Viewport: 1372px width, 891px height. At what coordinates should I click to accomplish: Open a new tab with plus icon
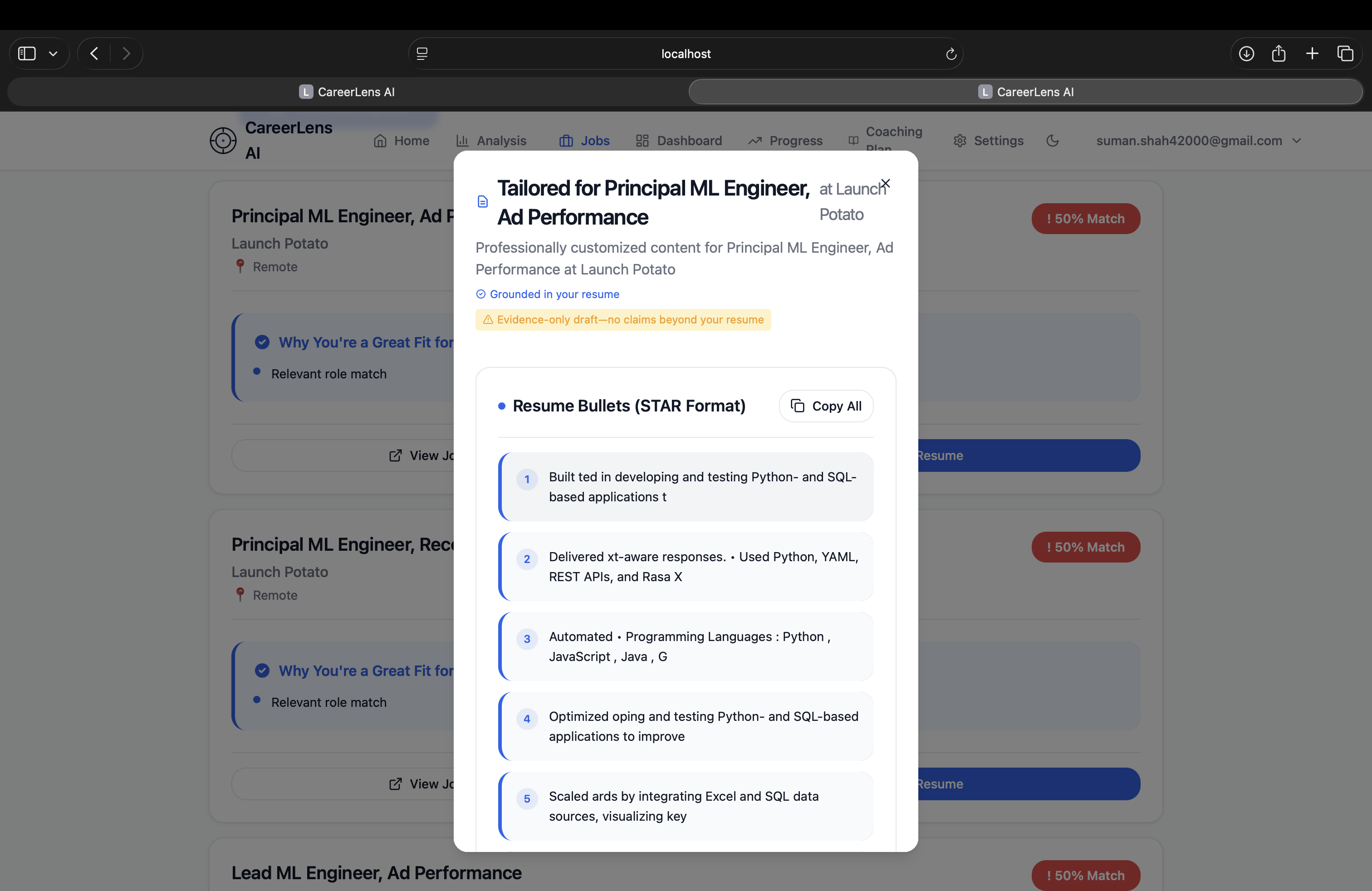coord(1312,54)
